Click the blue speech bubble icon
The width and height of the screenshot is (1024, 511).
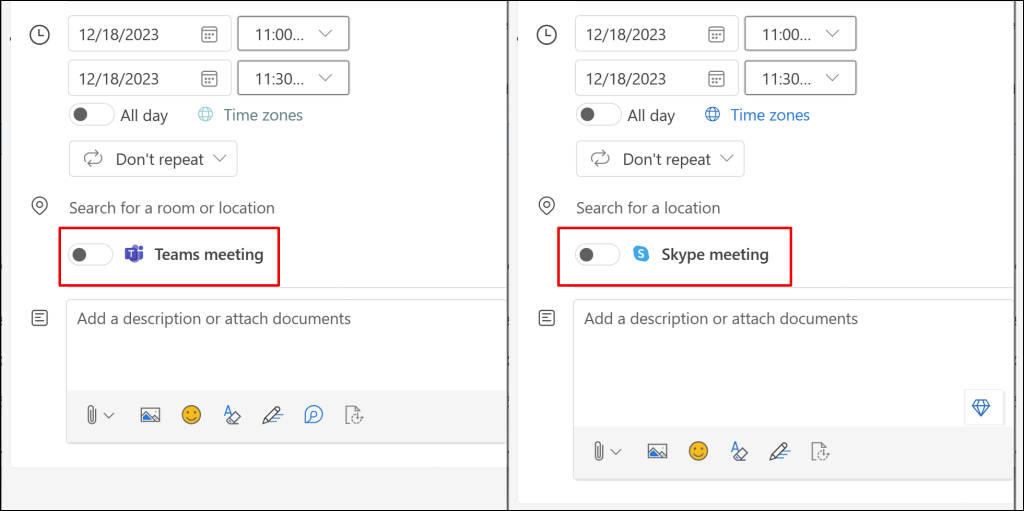(x=313, y=415)
